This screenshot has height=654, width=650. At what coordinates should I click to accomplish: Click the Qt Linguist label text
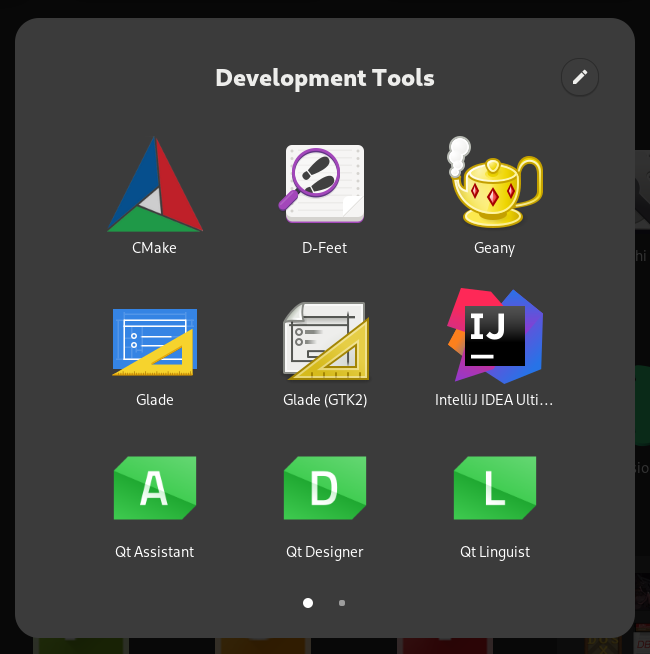tap(495, 552)
